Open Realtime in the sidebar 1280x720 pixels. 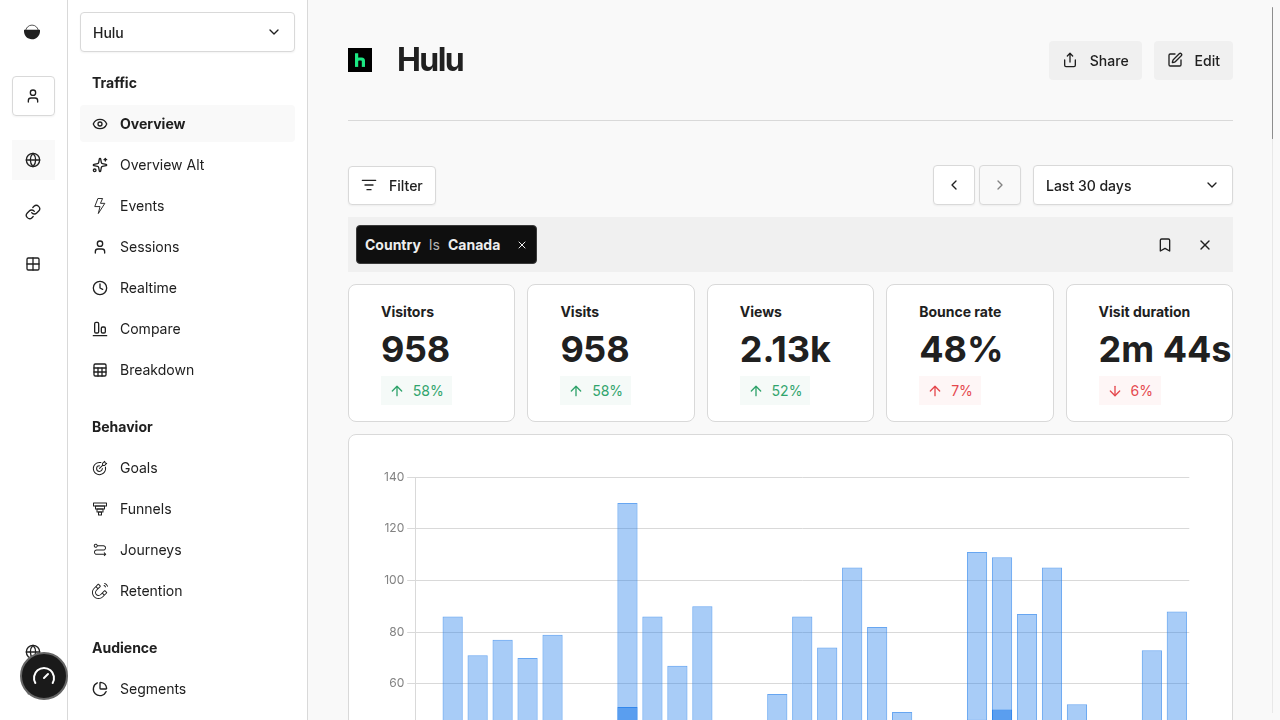point(148,288)
